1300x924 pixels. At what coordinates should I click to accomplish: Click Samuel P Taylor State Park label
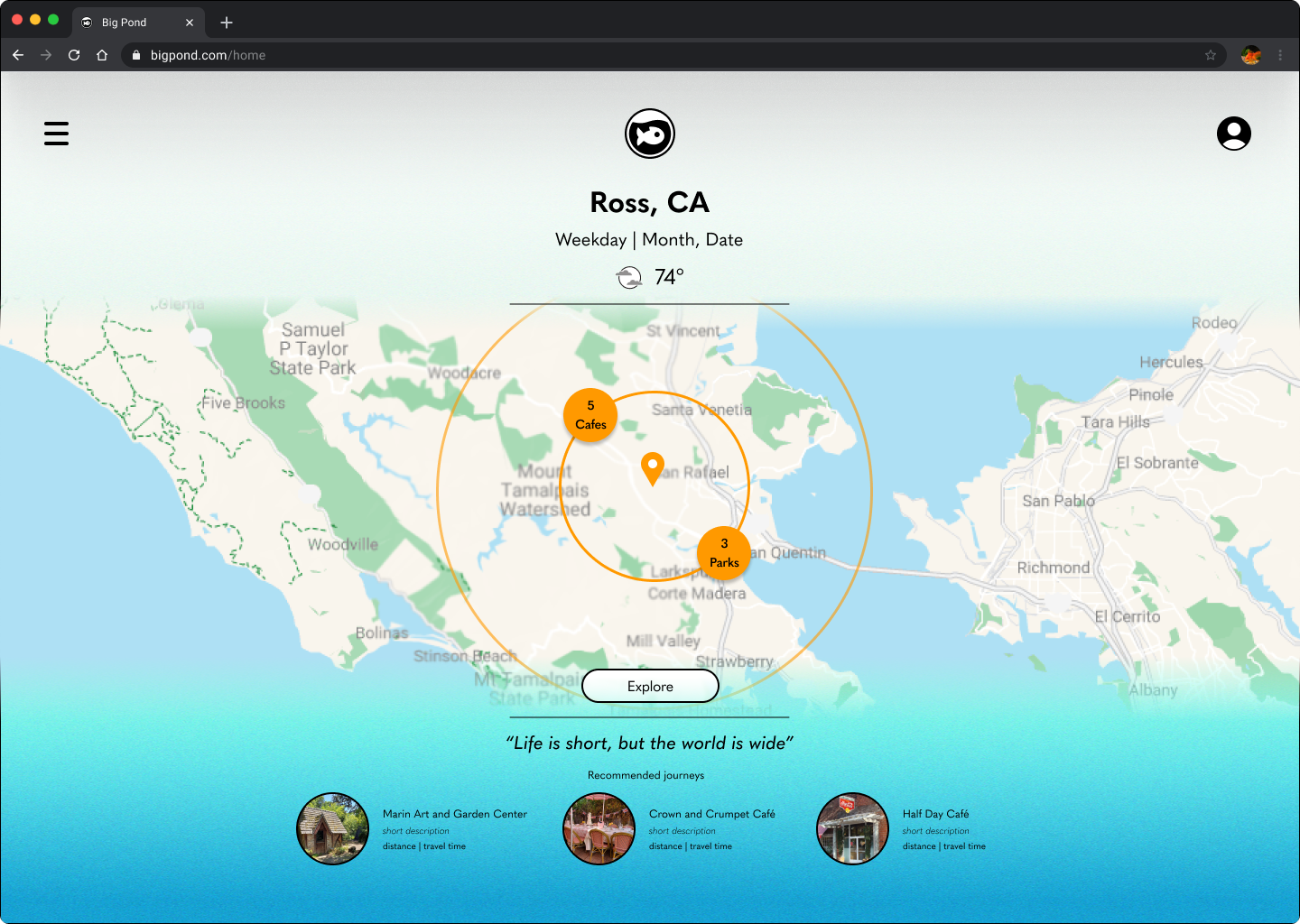pos(313,349)
